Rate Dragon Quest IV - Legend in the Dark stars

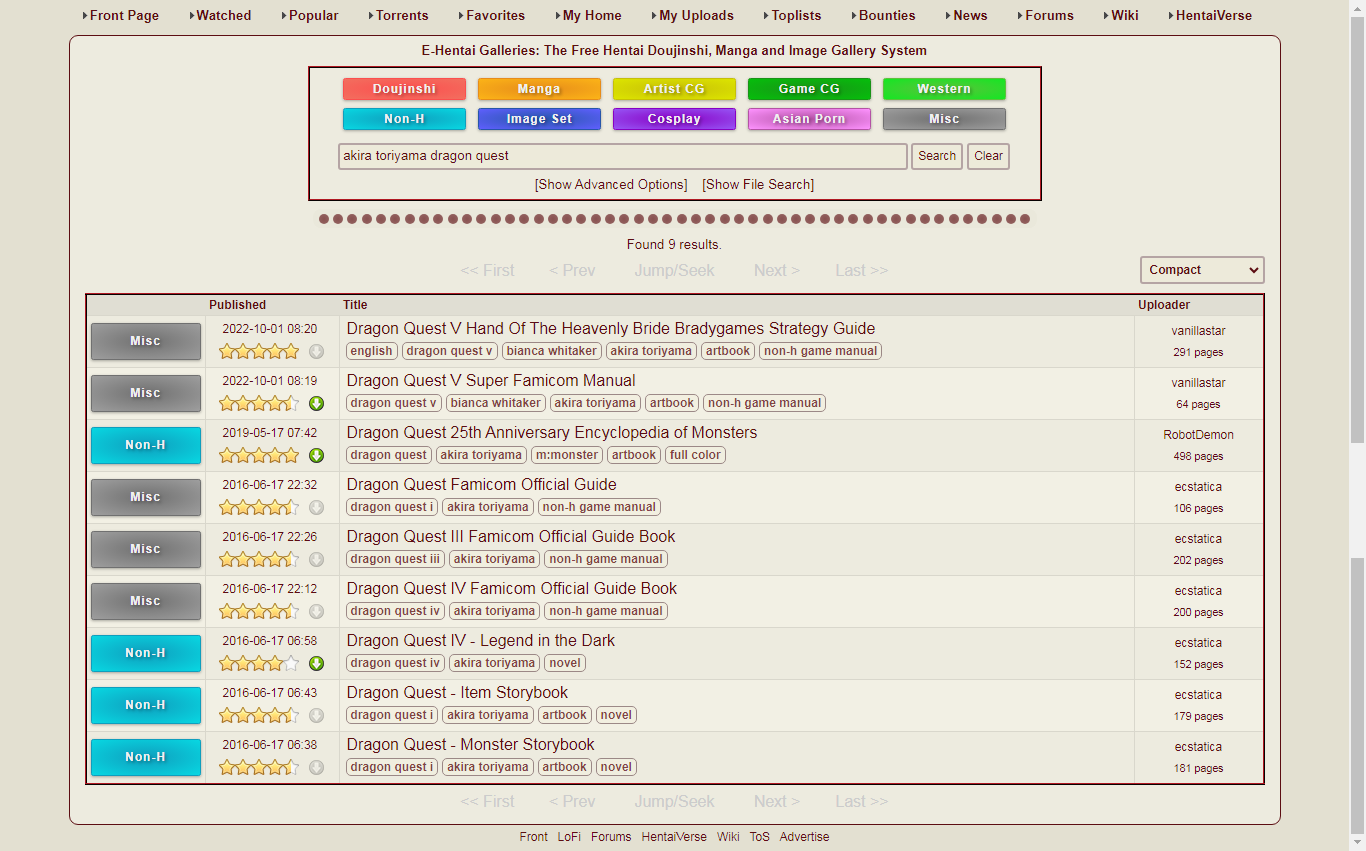point(259,663)
